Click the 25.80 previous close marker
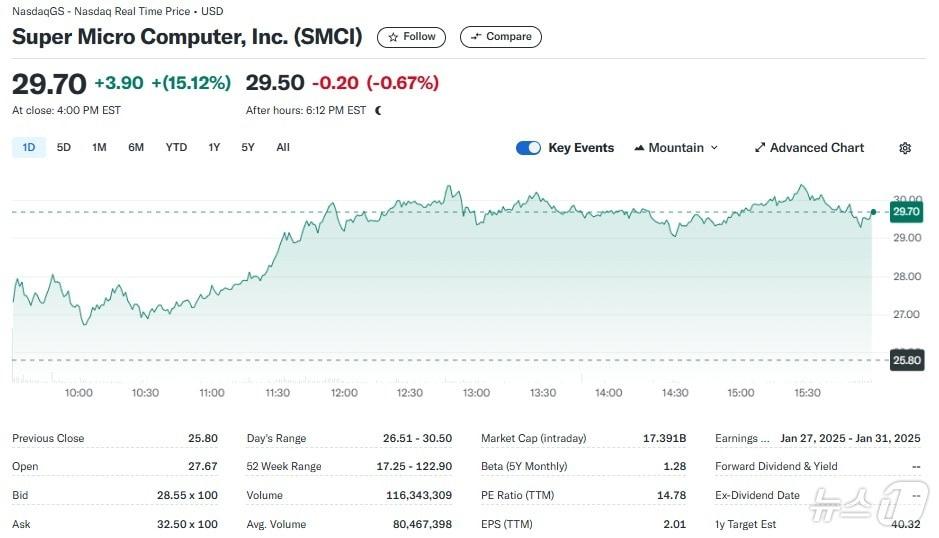Image resolution: width=939 pixels, height=538 pixels. click(x=905, y=360)
